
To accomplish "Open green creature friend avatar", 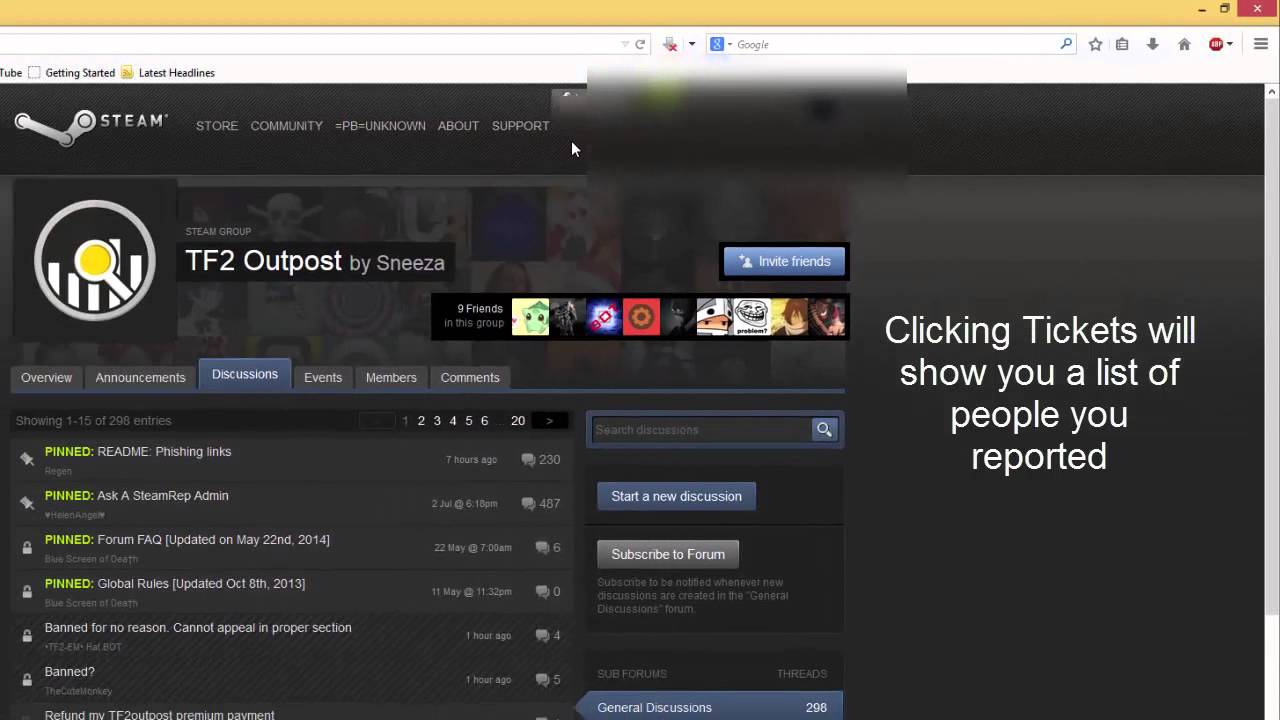I will pyautogui.click(x=530, y=317).
